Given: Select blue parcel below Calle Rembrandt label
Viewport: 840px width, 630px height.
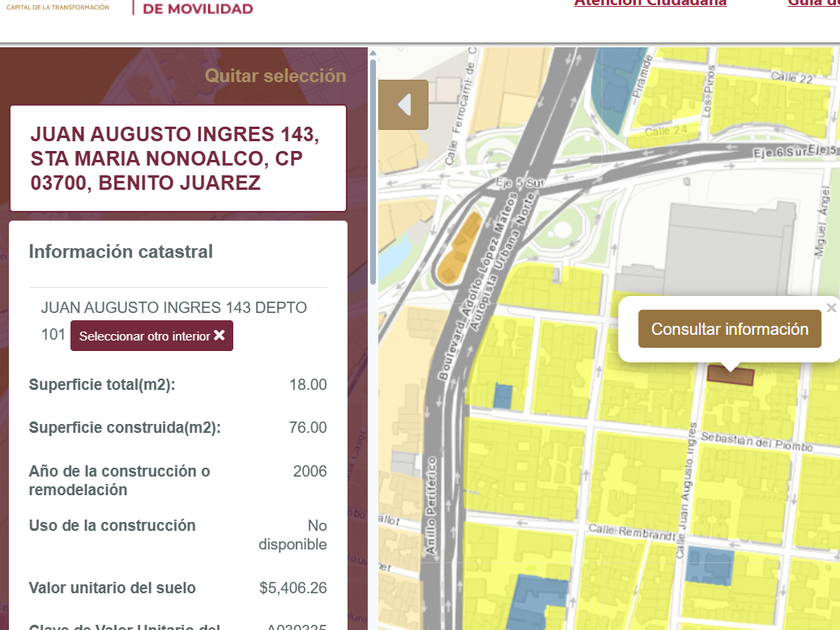Looking at the screenshot, I should [709, 566].
